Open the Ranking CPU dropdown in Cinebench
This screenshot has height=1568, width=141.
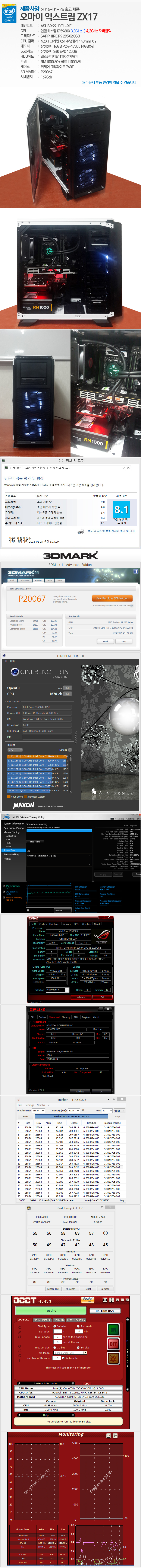15,750
